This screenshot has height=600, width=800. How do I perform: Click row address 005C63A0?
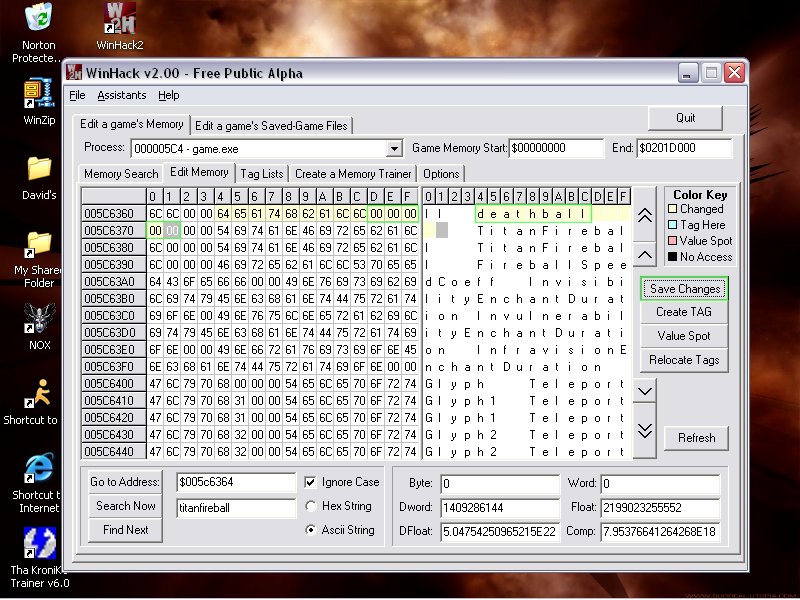point(114,282)
